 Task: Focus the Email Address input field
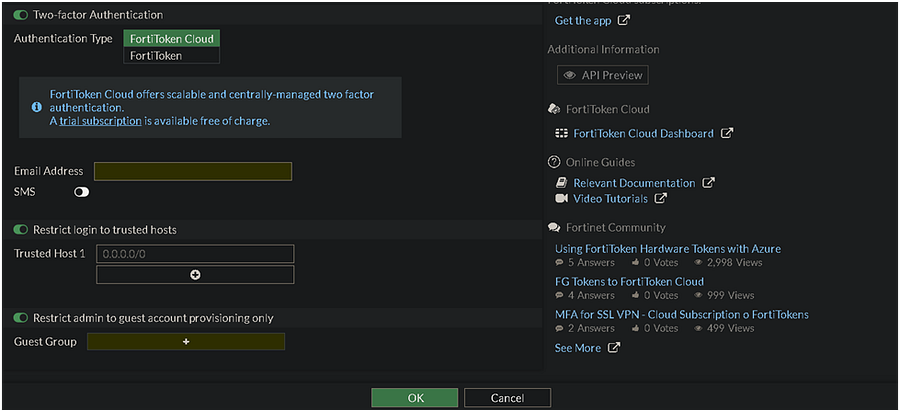pyautogui.click(x=193, y=171)
